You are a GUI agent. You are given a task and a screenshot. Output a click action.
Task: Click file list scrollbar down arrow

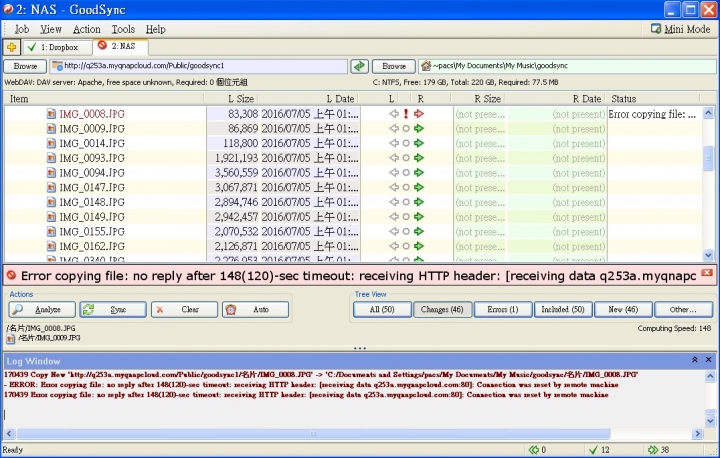click(708, 254)
